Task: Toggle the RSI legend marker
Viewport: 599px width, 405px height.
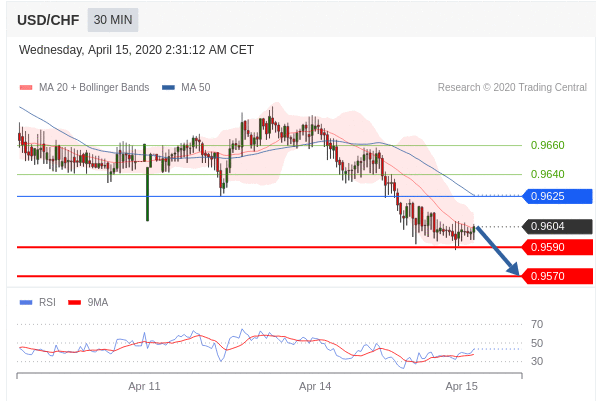Action: [x=26, y=303]
